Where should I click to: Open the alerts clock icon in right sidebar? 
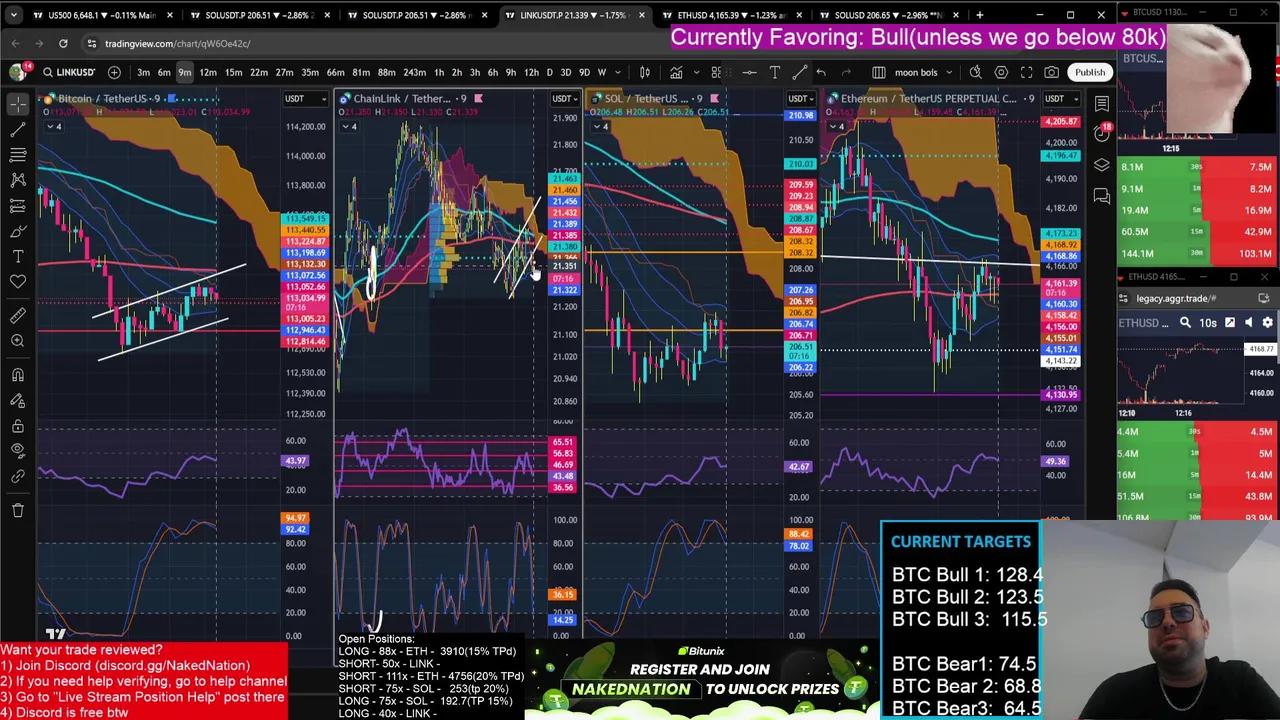pyautogui.click(x=1101, y=135)
